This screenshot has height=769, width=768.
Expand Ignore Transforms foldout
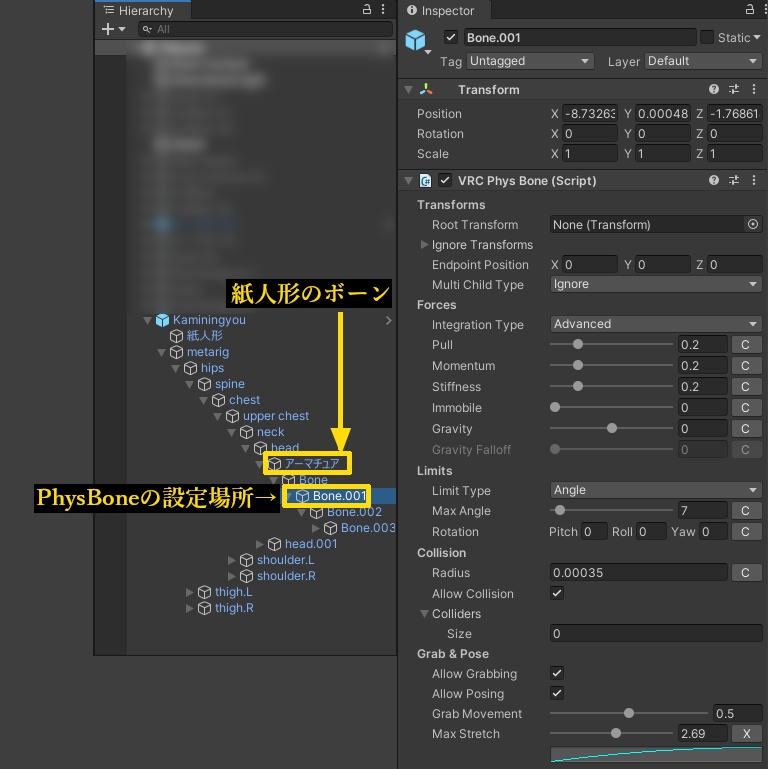click(424, 244)
